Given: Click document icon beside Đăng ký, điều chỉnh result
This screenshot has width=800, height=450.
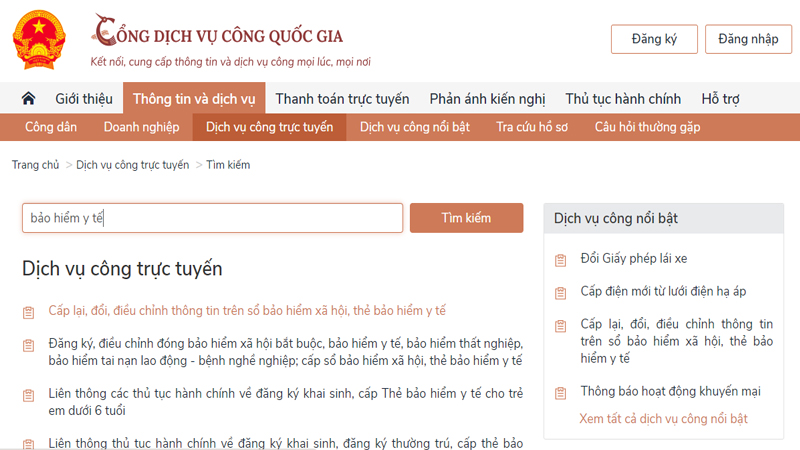Looking at the screenshot, I should click(x=29, y=346).
